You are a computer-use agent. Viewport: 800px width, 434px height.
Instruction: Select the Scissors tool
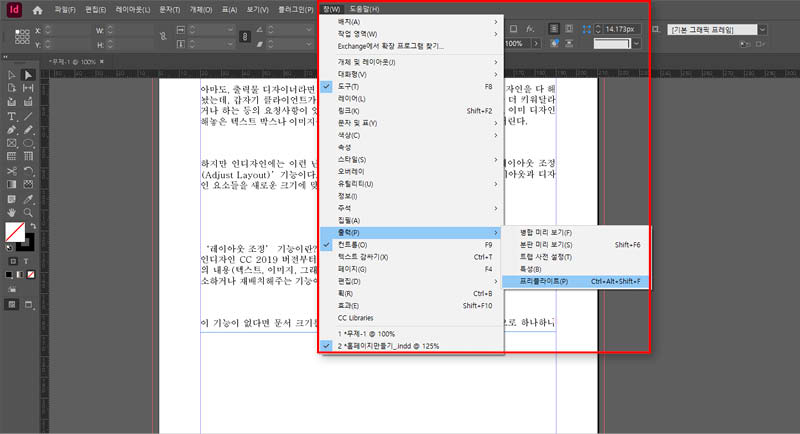pos(12,171)
